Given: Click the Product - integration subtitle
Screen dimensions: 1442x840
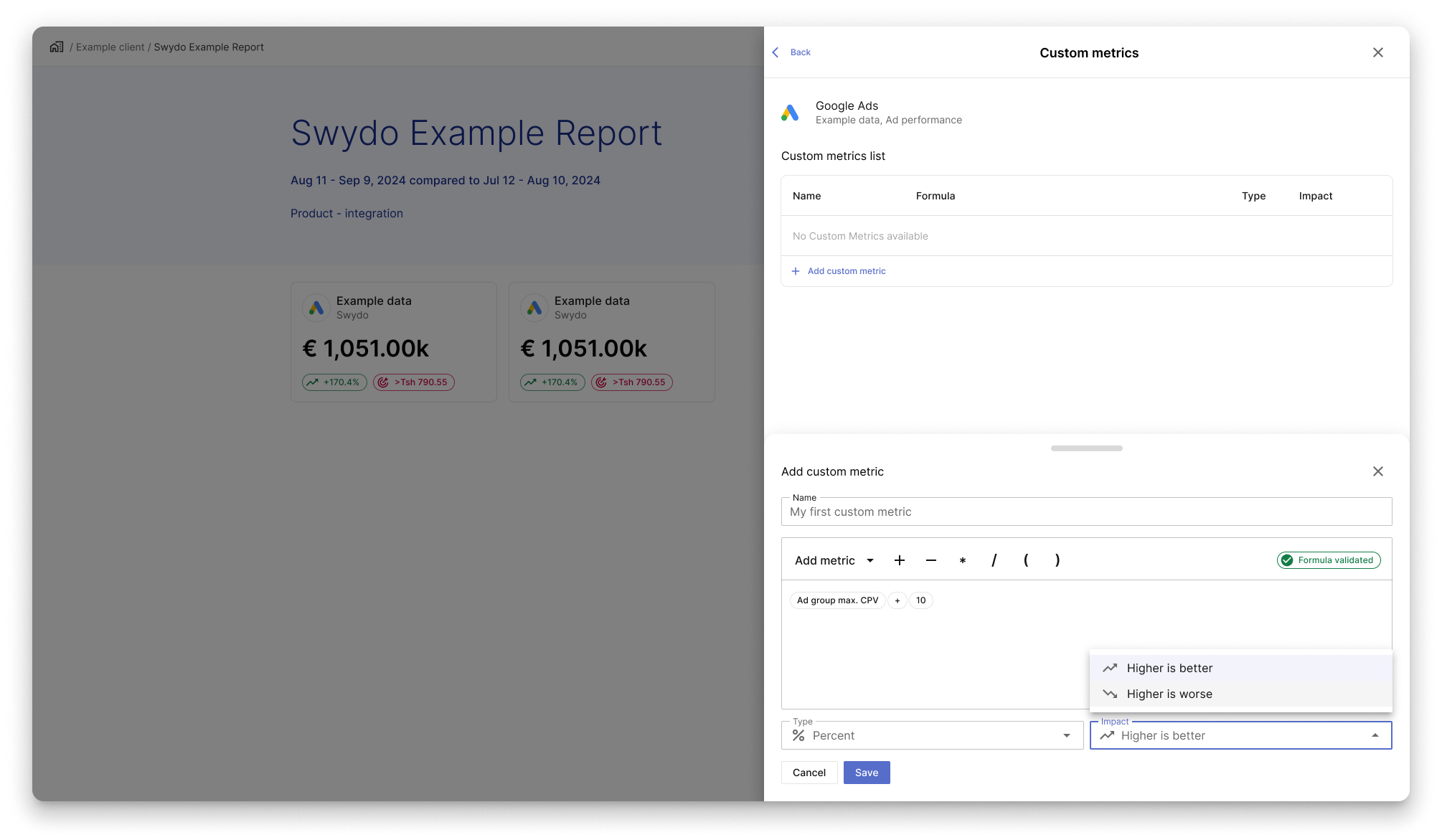Looking at the screenshot, I should pyautogui.click(x=347, y=214).
